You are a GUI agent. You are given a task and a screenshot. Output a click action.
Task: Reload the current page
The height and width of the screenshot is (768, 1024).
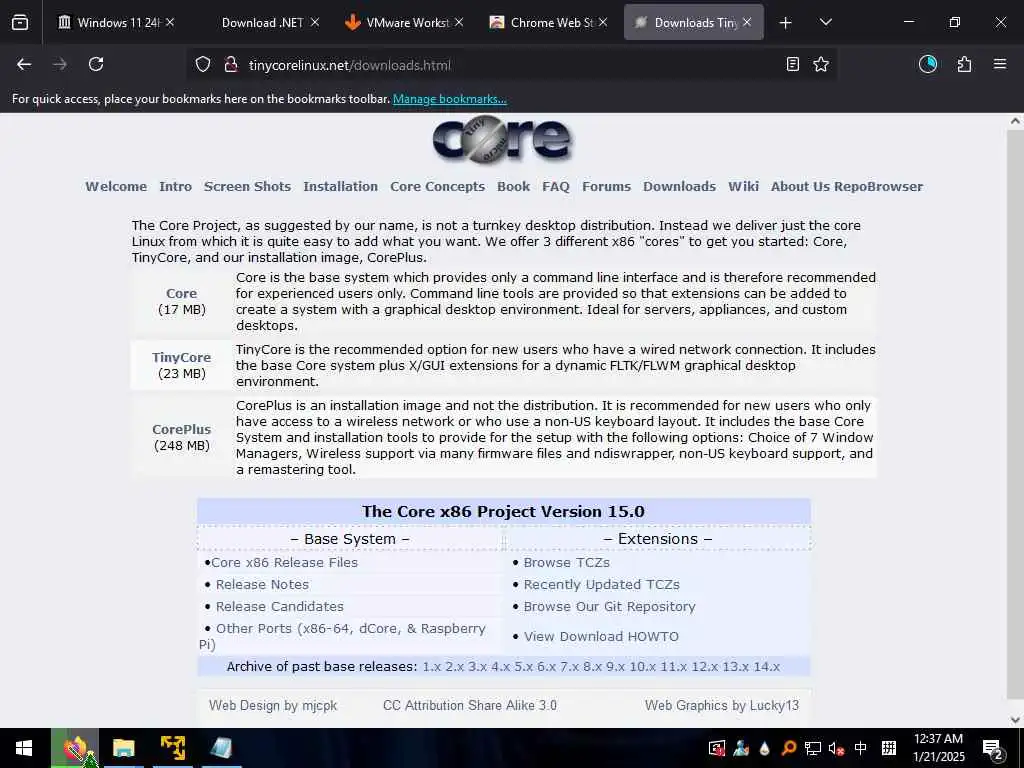[x=96, y=64]
